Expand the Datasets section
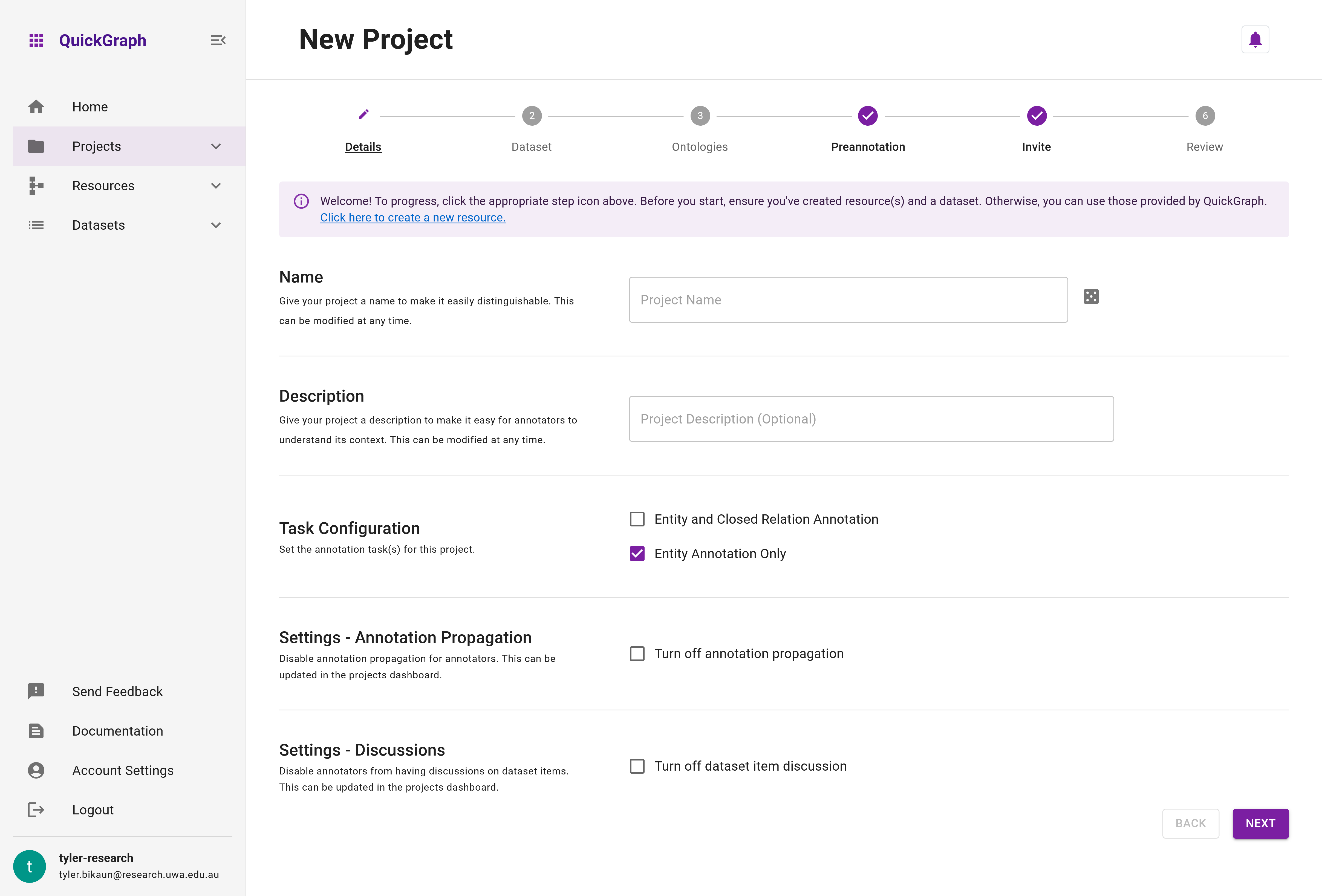 click(x=215, y=225)
